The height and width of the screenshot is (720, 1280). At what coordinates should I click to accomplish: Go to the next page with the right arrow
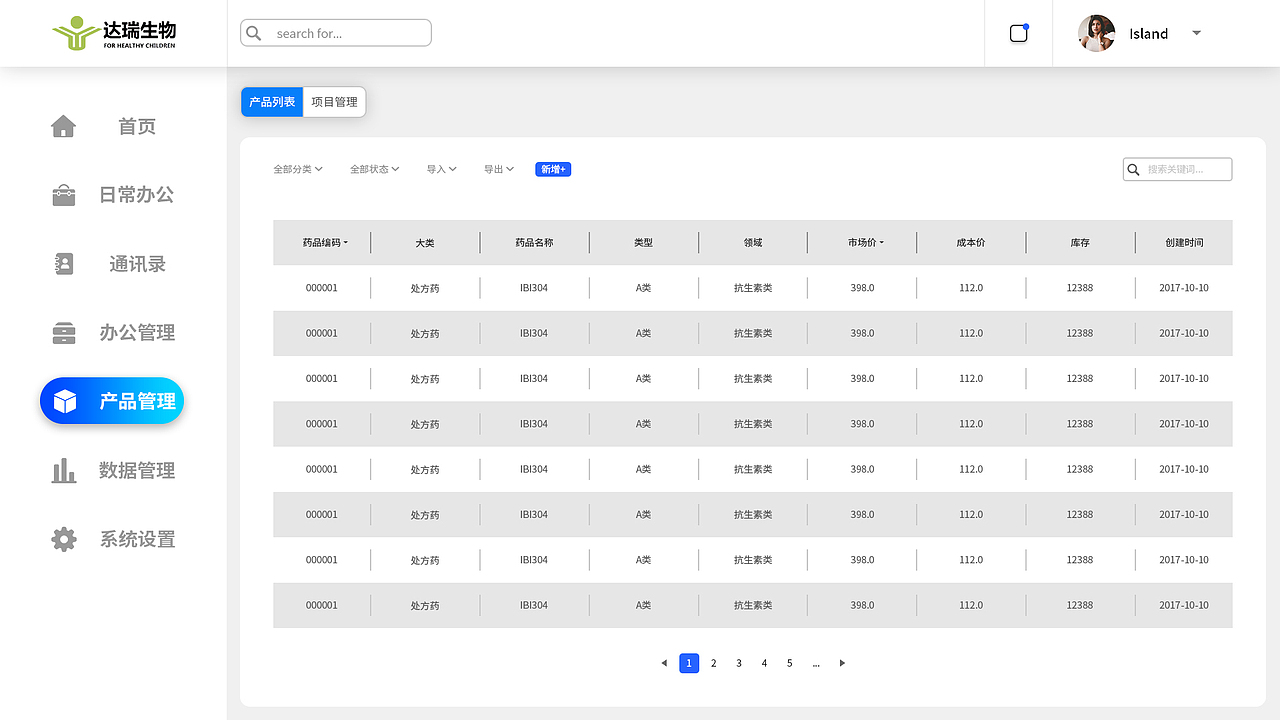(842, 663)
